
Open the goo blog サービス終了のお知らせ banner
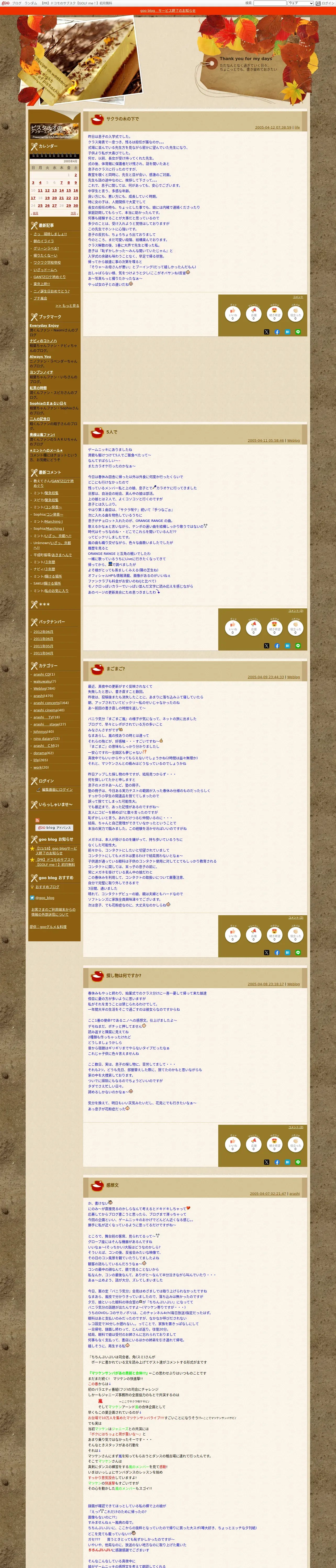(x=168, y=10)
